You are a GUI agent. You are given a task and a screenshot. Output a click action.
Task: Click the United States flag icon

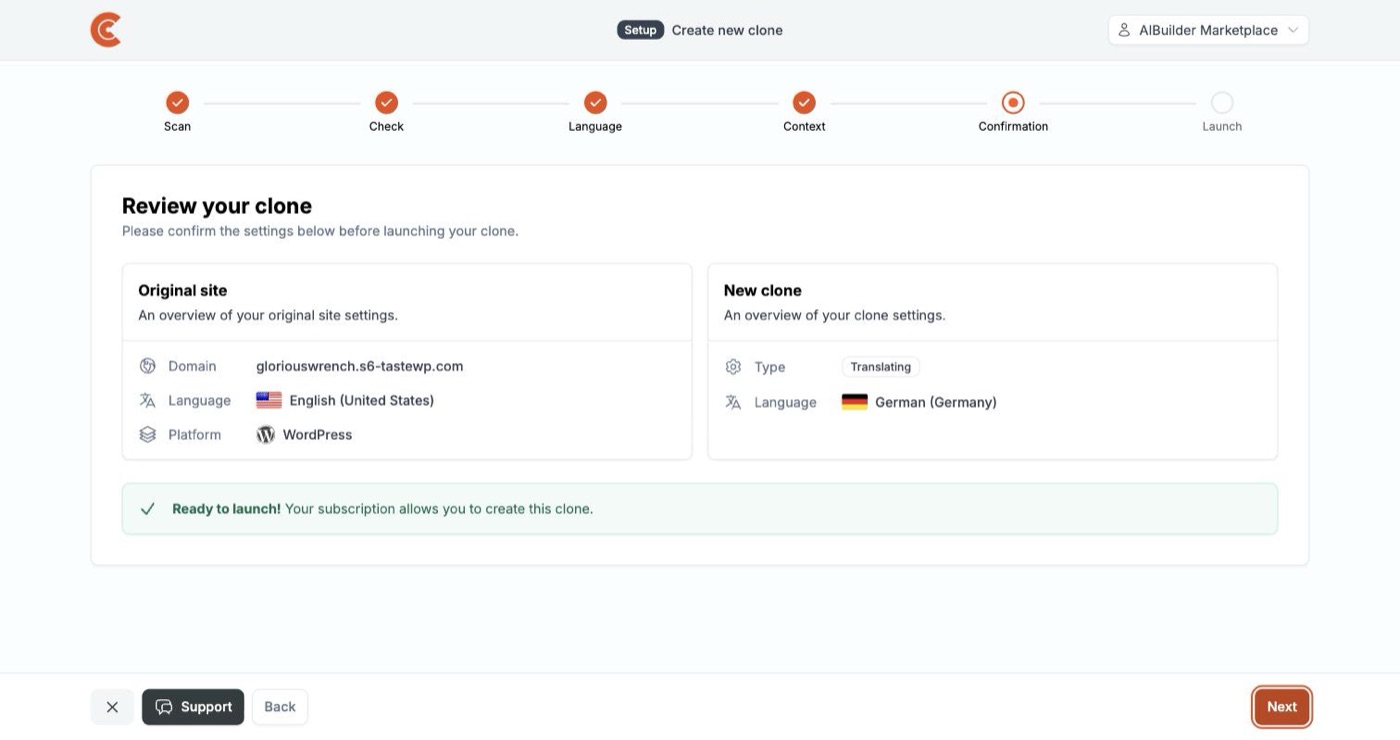coord(269,400)
